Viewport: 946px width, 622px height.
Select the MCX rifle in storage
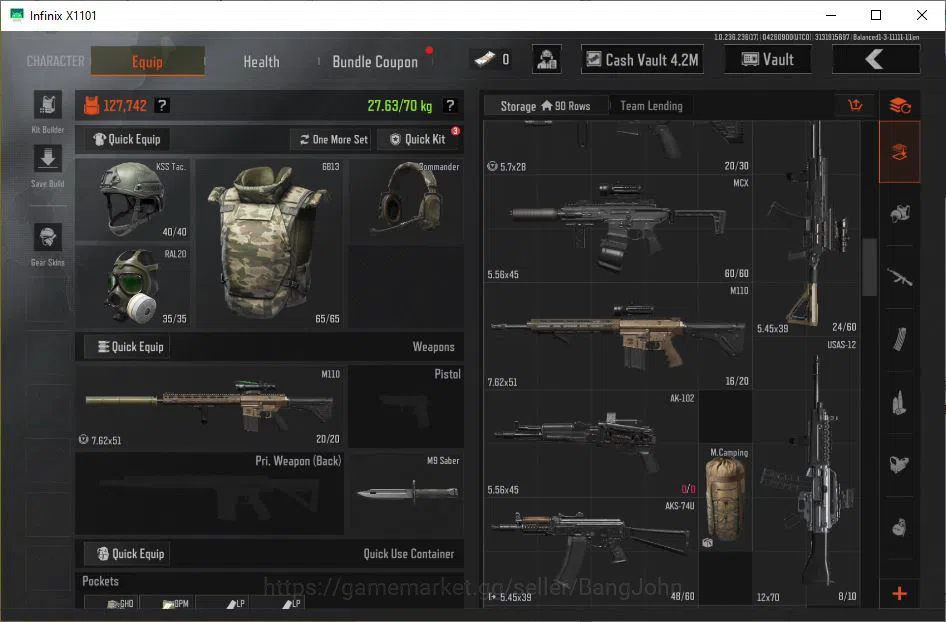point(618,229)
